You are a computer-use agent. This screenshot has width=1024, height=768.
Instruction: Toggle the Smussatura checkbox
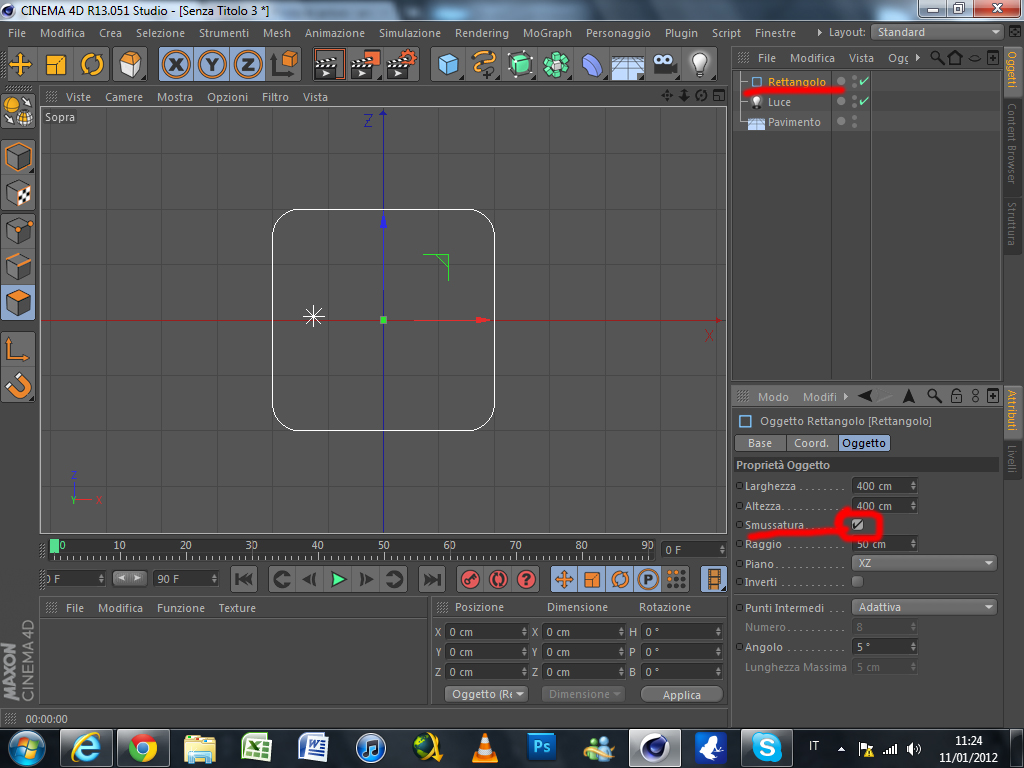858,525
